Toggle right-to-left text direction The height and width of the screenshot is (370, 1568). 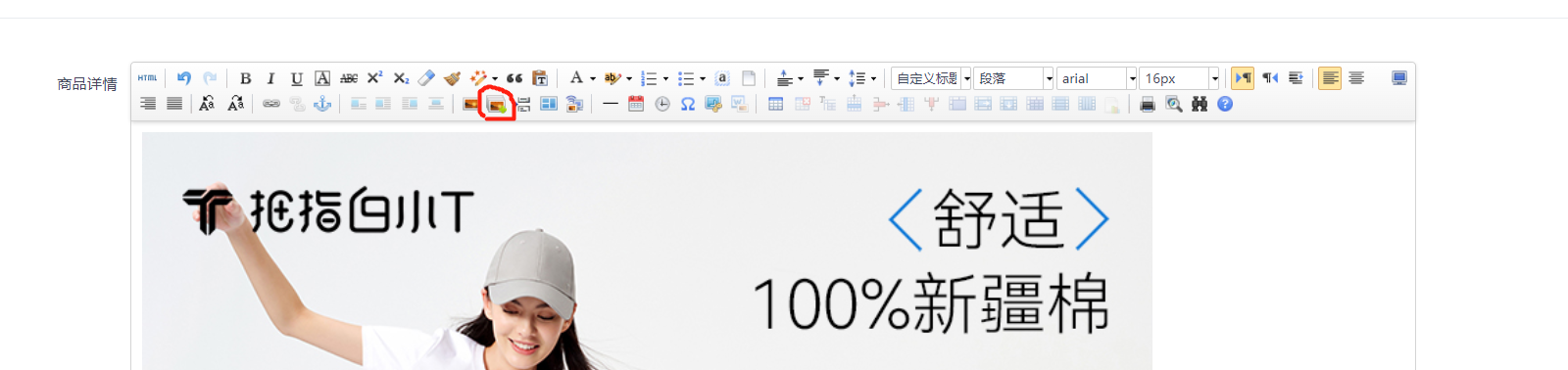pos(1269,78)
